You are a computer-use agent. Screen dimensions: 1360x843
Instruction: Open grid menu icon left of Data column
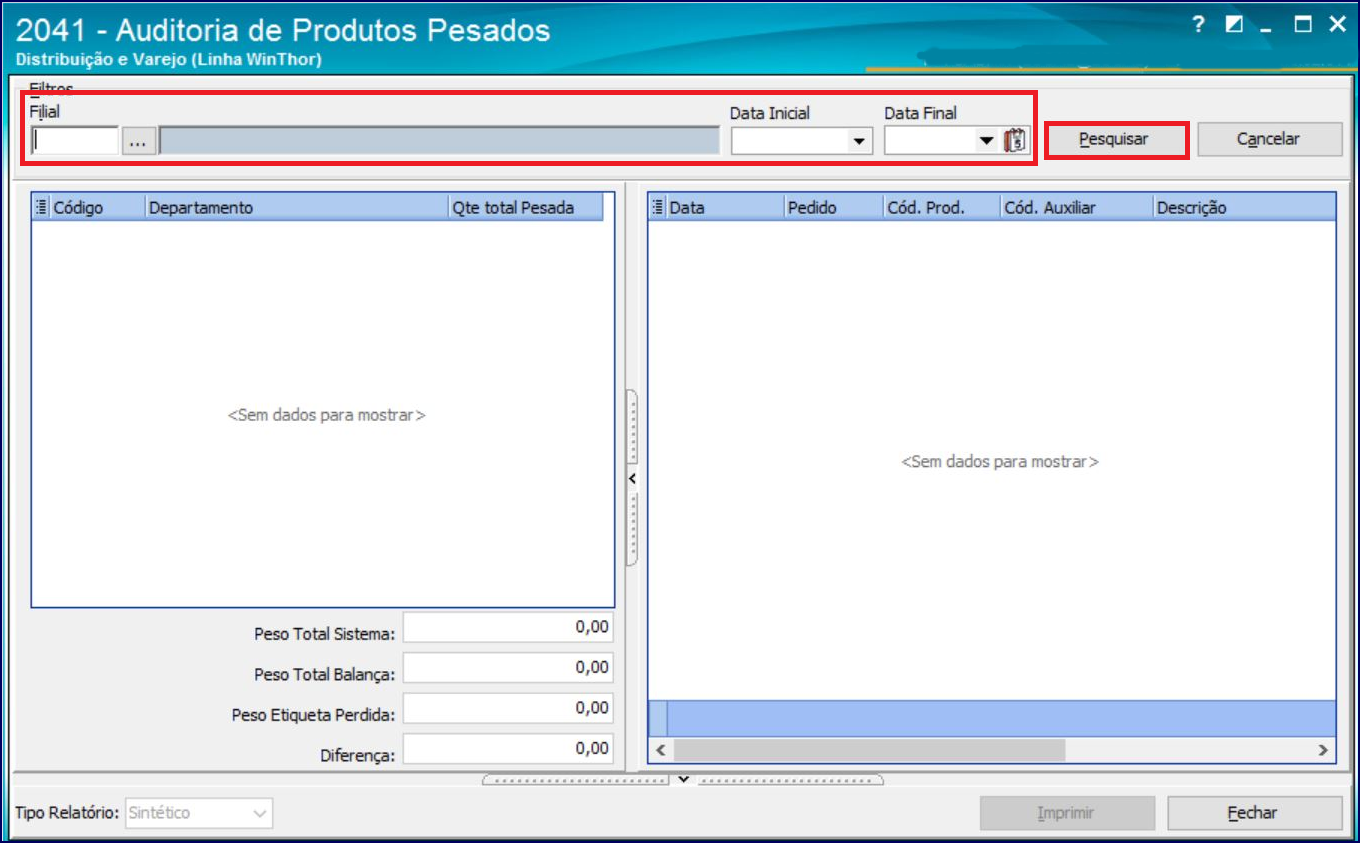(x=658, y=208)
